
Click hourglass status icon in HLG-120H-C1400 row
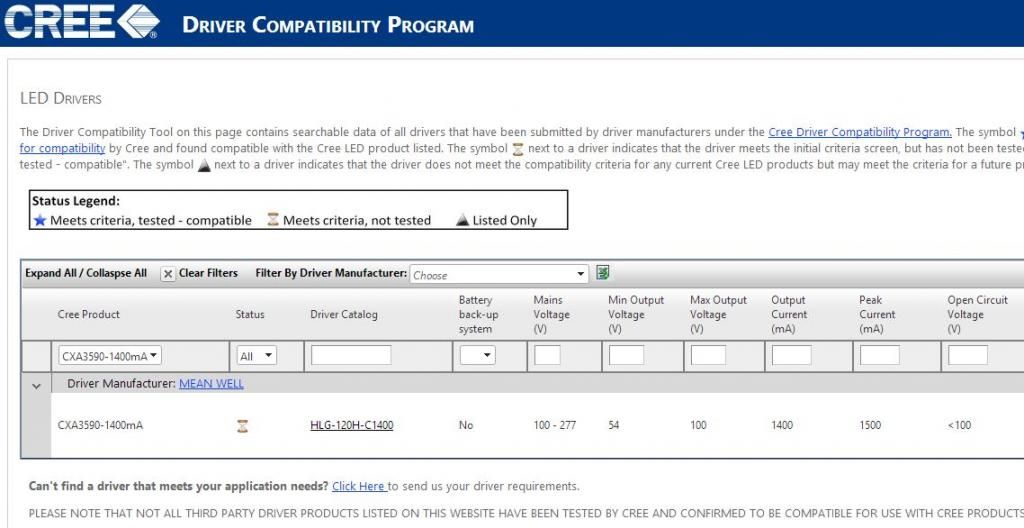(x=242, y=426)
